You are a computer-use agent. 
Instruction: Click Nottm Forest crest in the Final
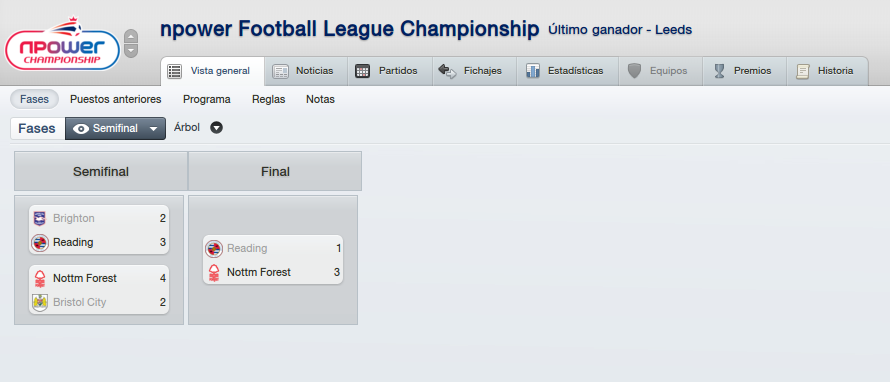click(213, 272)
